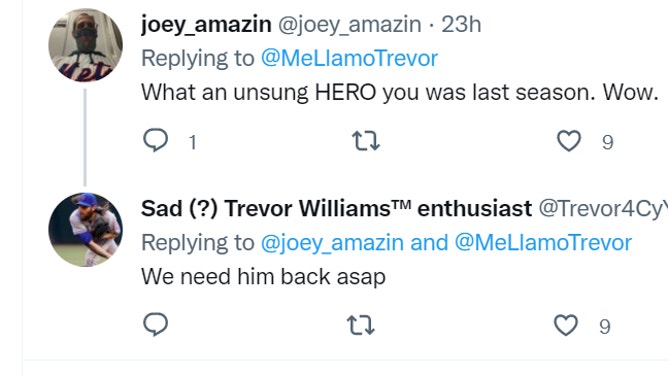
Task: Like the 'We need him back asap' tweet
Action: click(x=566, y=325)
